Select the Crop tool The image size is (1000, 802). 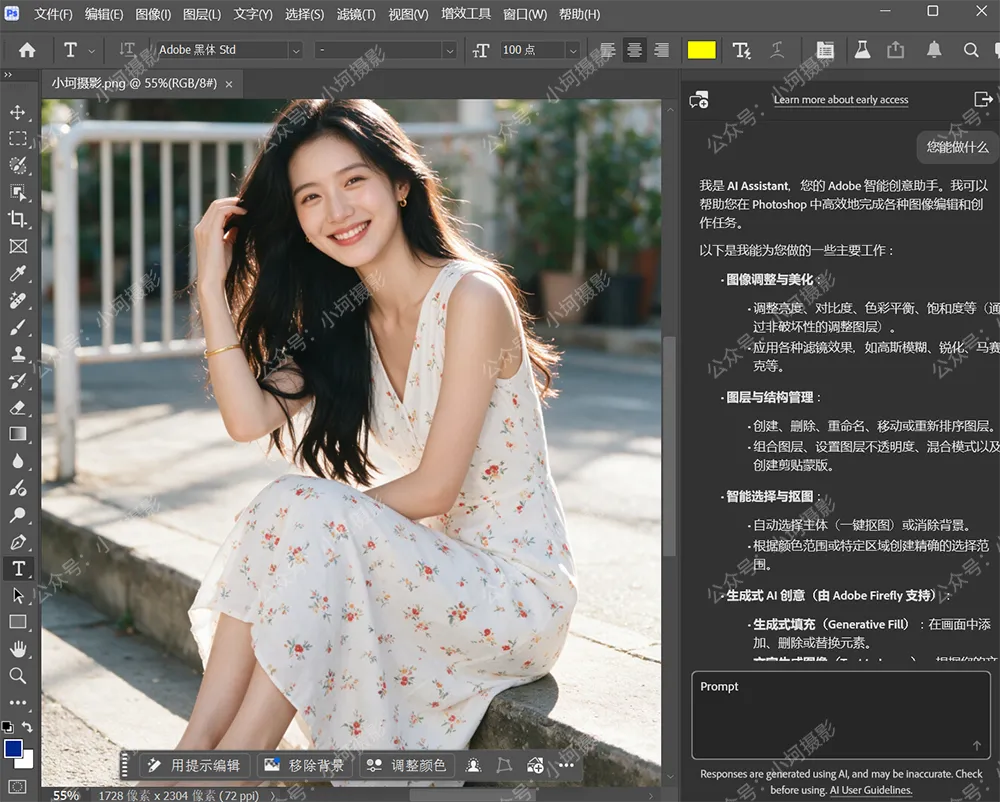click(x=18, y=219)
